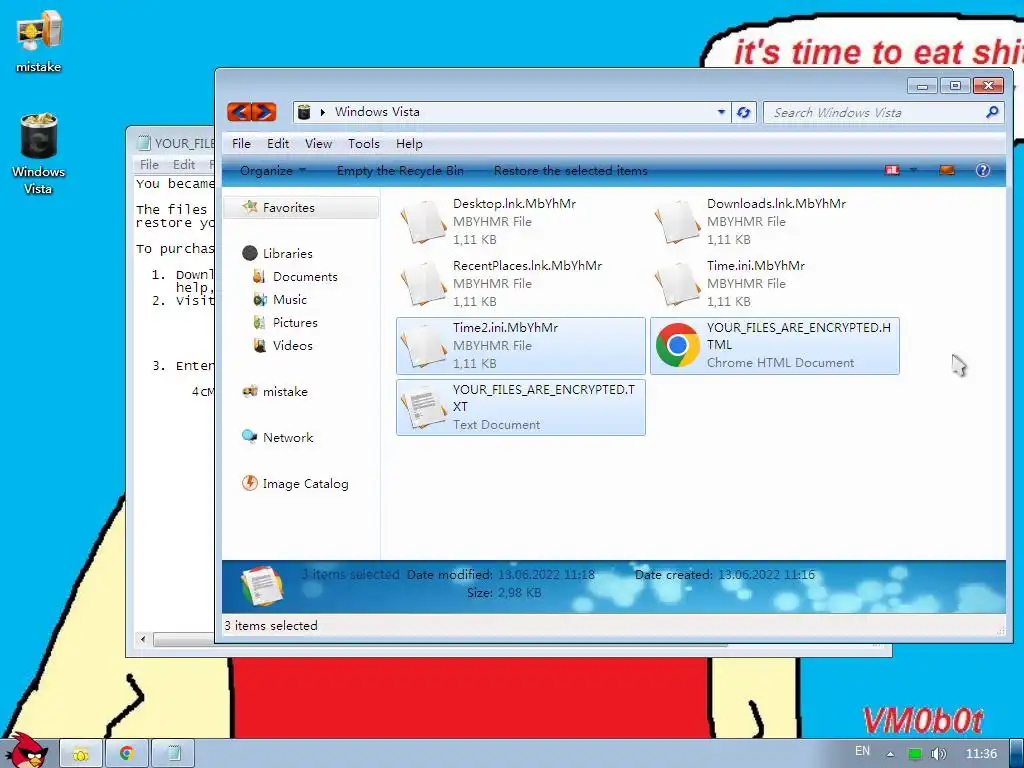1024x768 pixels.
Task: Open the Windows Vista recycle bin desktop icon
Action: tap(39, 154)
